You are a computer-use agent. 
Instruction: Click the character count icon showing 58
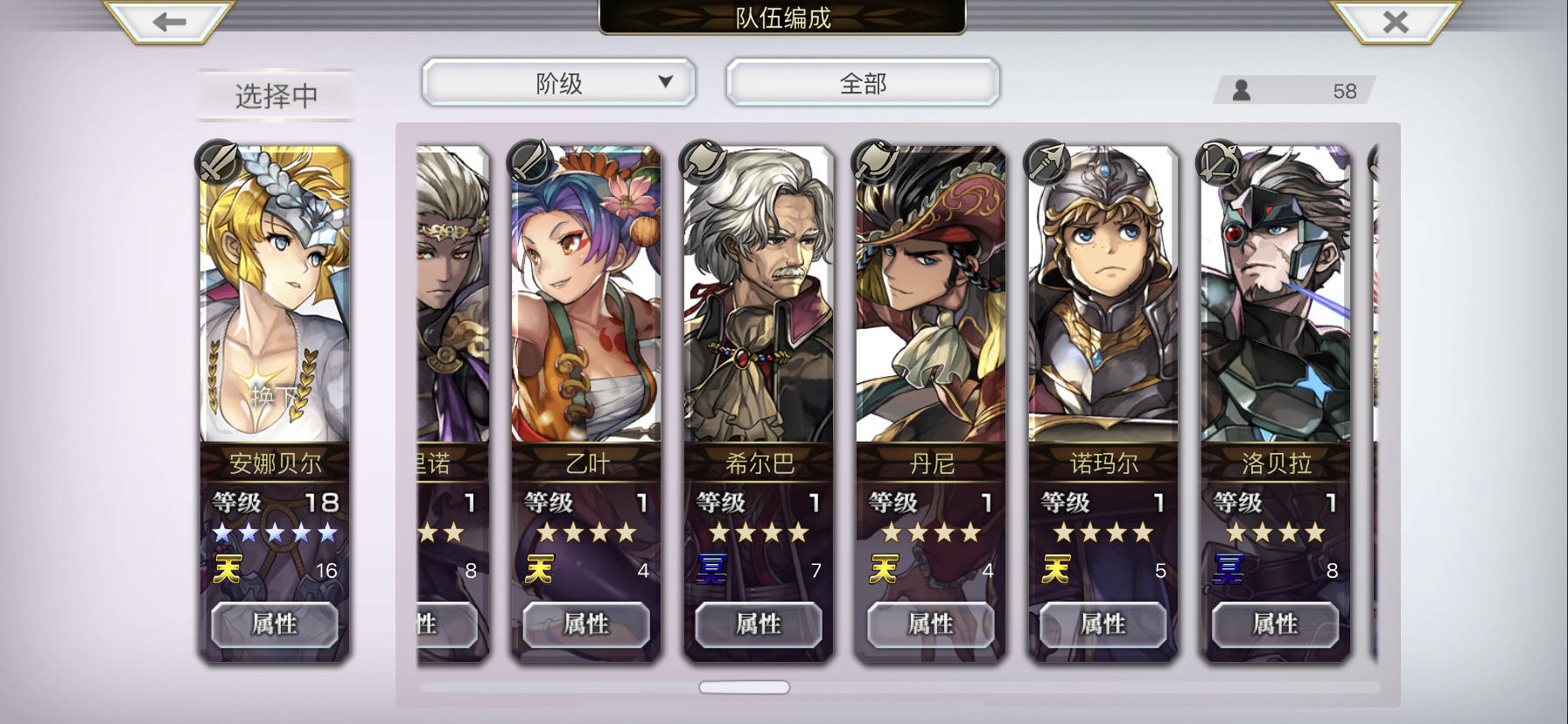tap(1242, 90)
